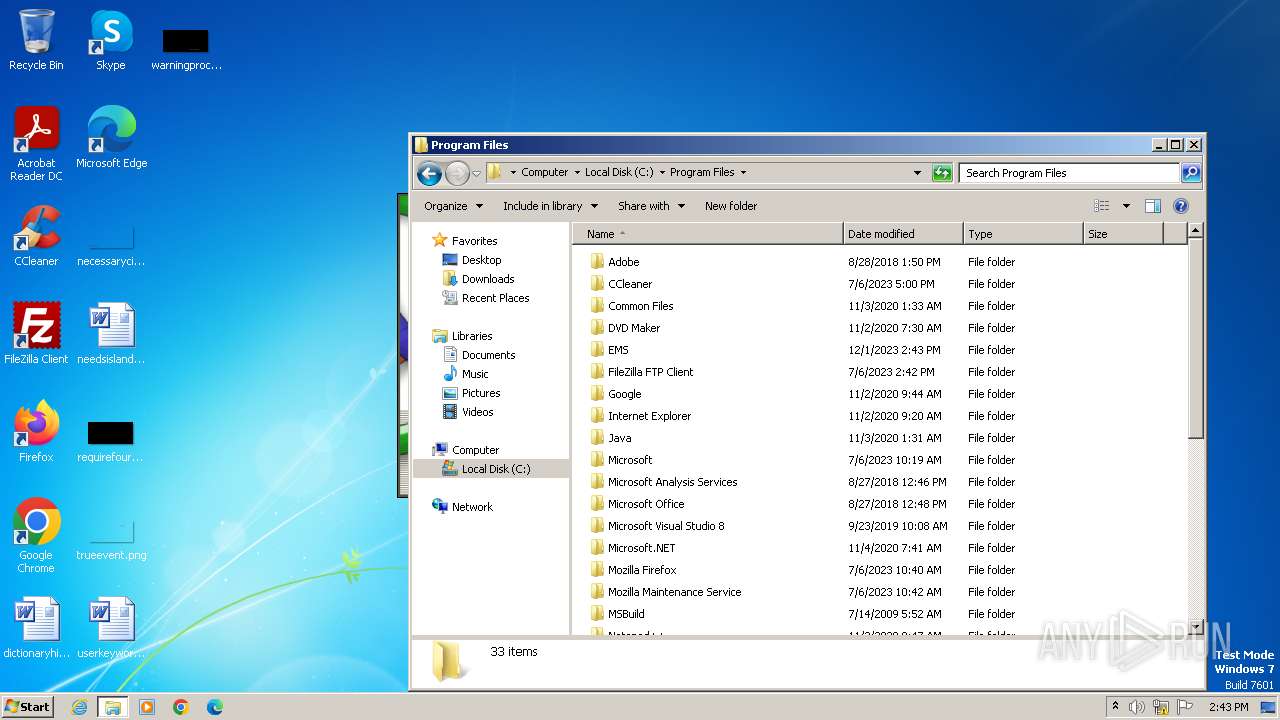Viewport: 1280px width, 720px height.
Task: Expand dropdown after Computer breadcrumb
Action: pyautogui.click(x=577, y=172)
